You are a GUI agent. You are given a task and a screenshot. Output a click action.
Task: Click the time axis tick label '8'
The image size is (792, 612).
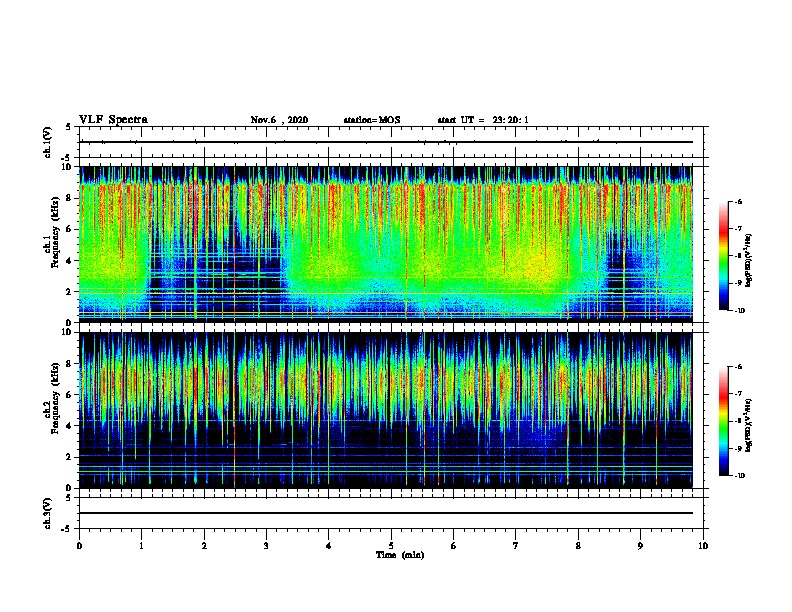coord(578,545)
